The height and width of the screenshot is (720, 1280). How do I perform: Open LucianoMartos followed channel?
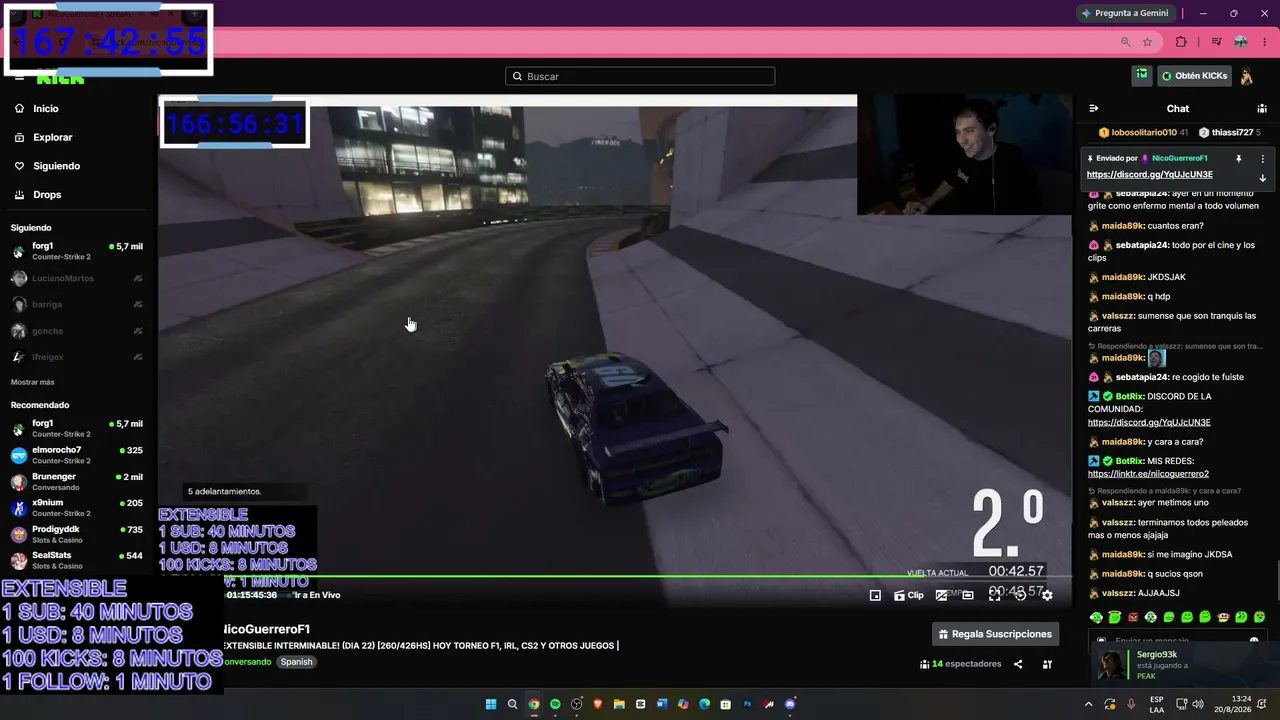coord(78,278)
